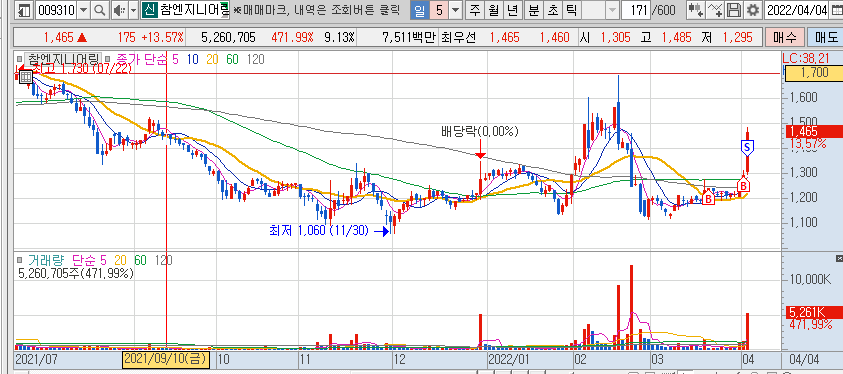Expand the speaker options dropdown arrow
The height and width of the screenshot is (374, 843).
133,10
